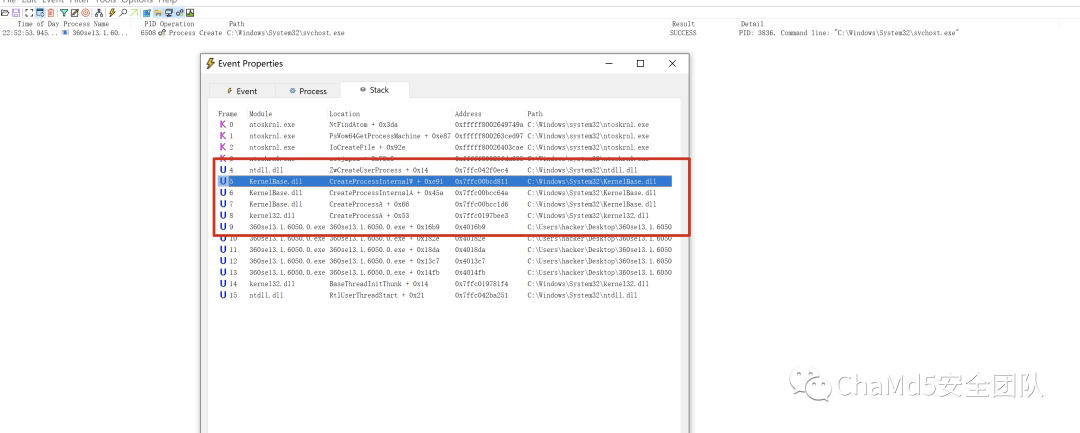Click the Process Name column header
Image resolution: width=1080 pixels, height=433 pixels.
coord(86,24)
